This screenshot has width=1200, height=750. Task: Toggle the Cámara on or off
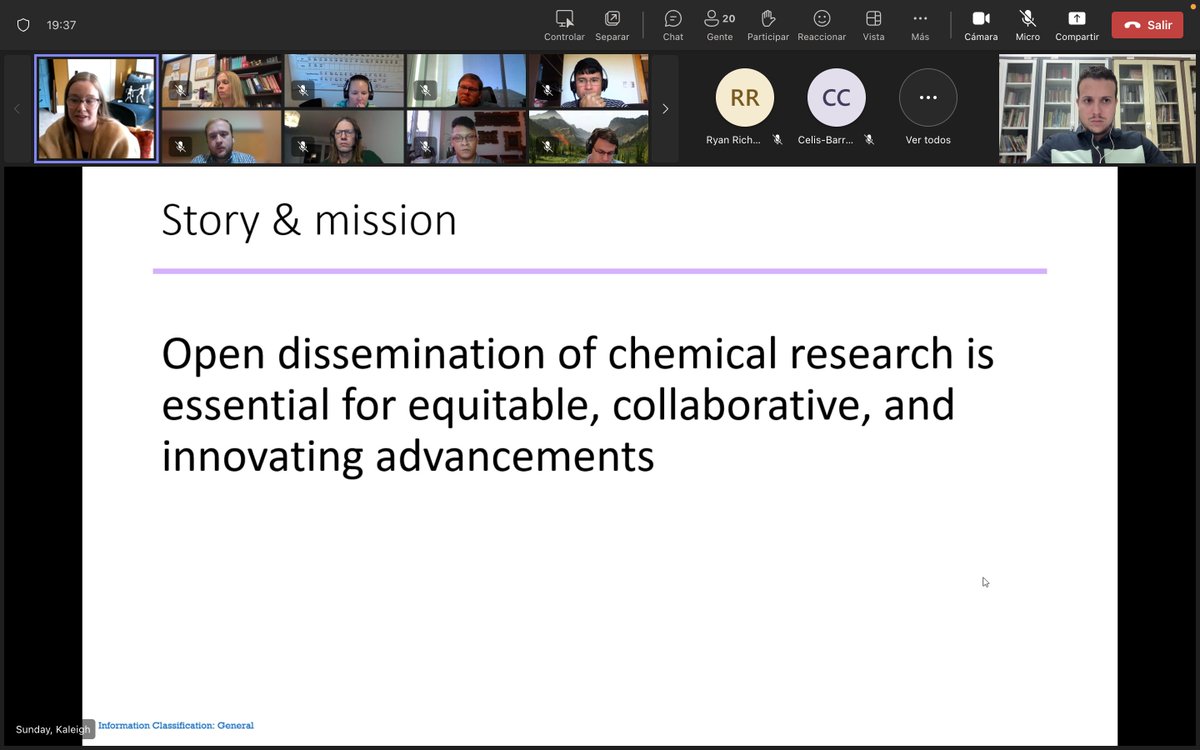981,25
